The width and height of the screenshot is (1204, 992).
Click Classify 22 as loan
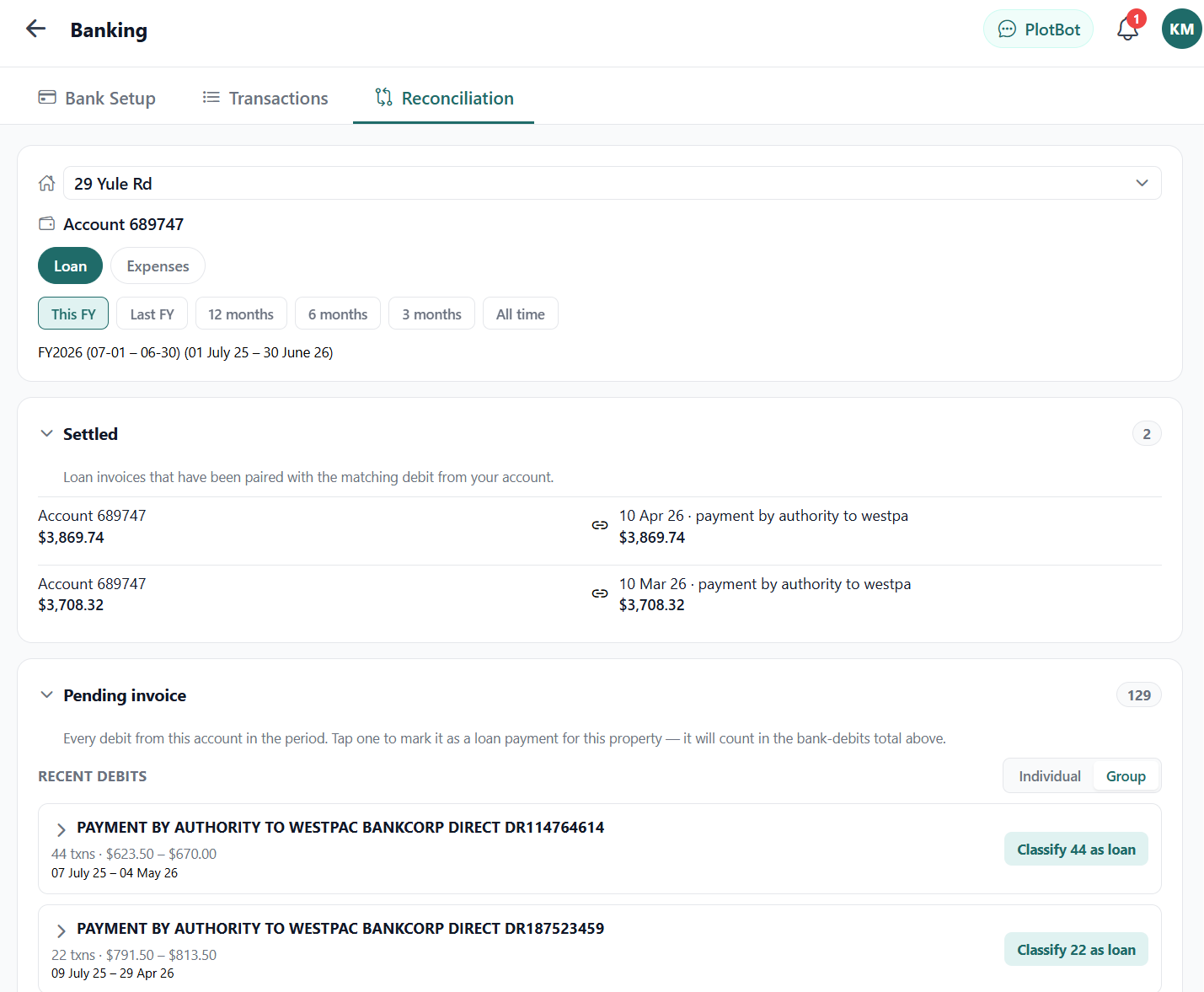pos(1076,949)
